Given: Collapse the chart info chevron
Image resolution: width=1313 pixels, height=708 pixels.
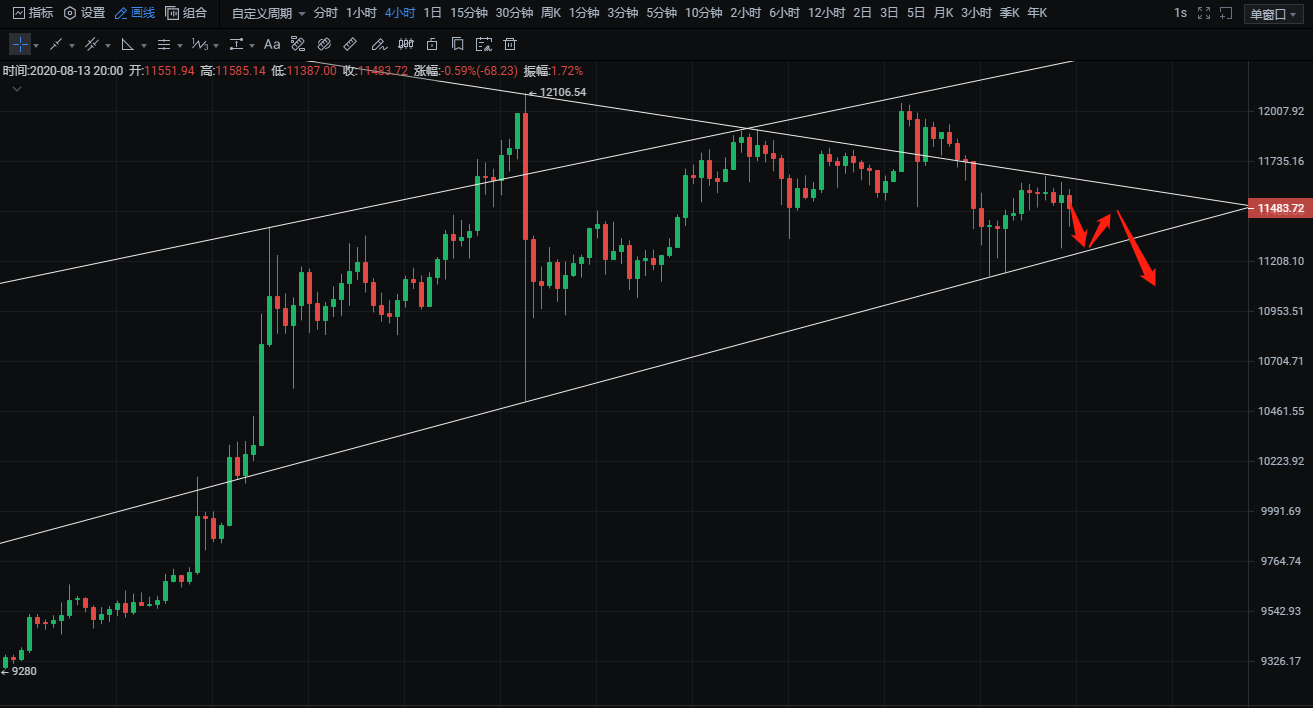Looking at the screenshot, I should pos(17,89).
